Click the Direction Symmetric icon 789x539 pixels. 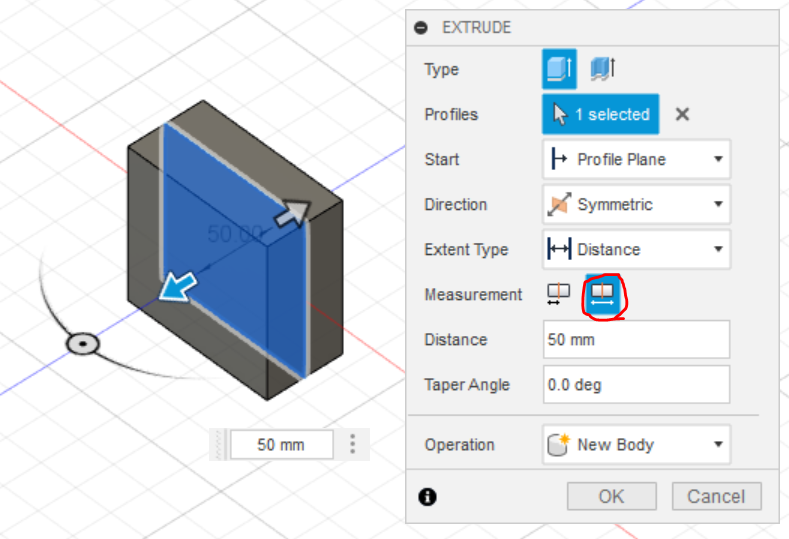coord(559,204)
